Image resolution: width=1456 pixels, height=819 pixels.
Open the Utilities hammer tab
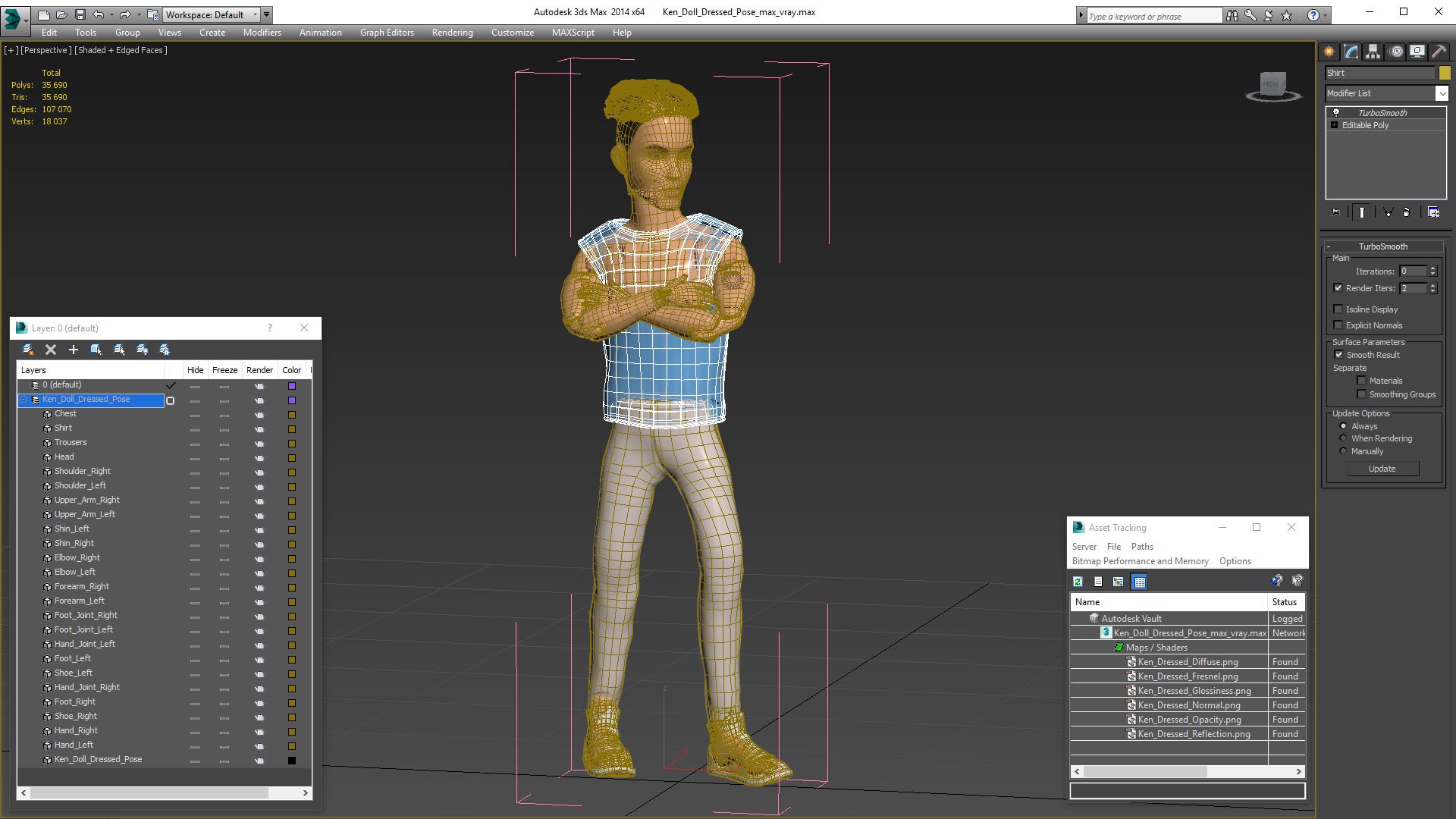tap(1439, 52)
